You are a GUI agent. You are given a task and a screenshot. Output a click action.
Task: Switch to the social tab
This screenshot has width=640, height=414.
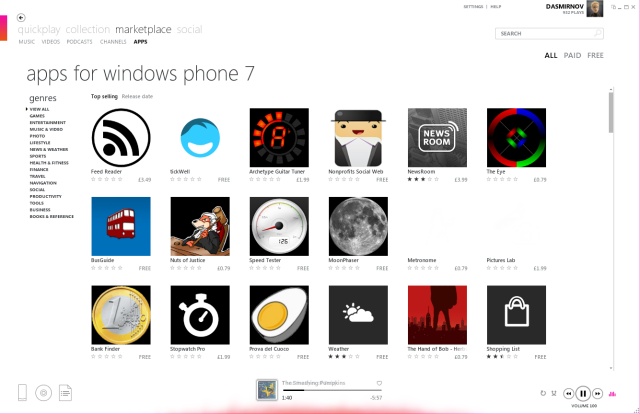coord(189,29)
